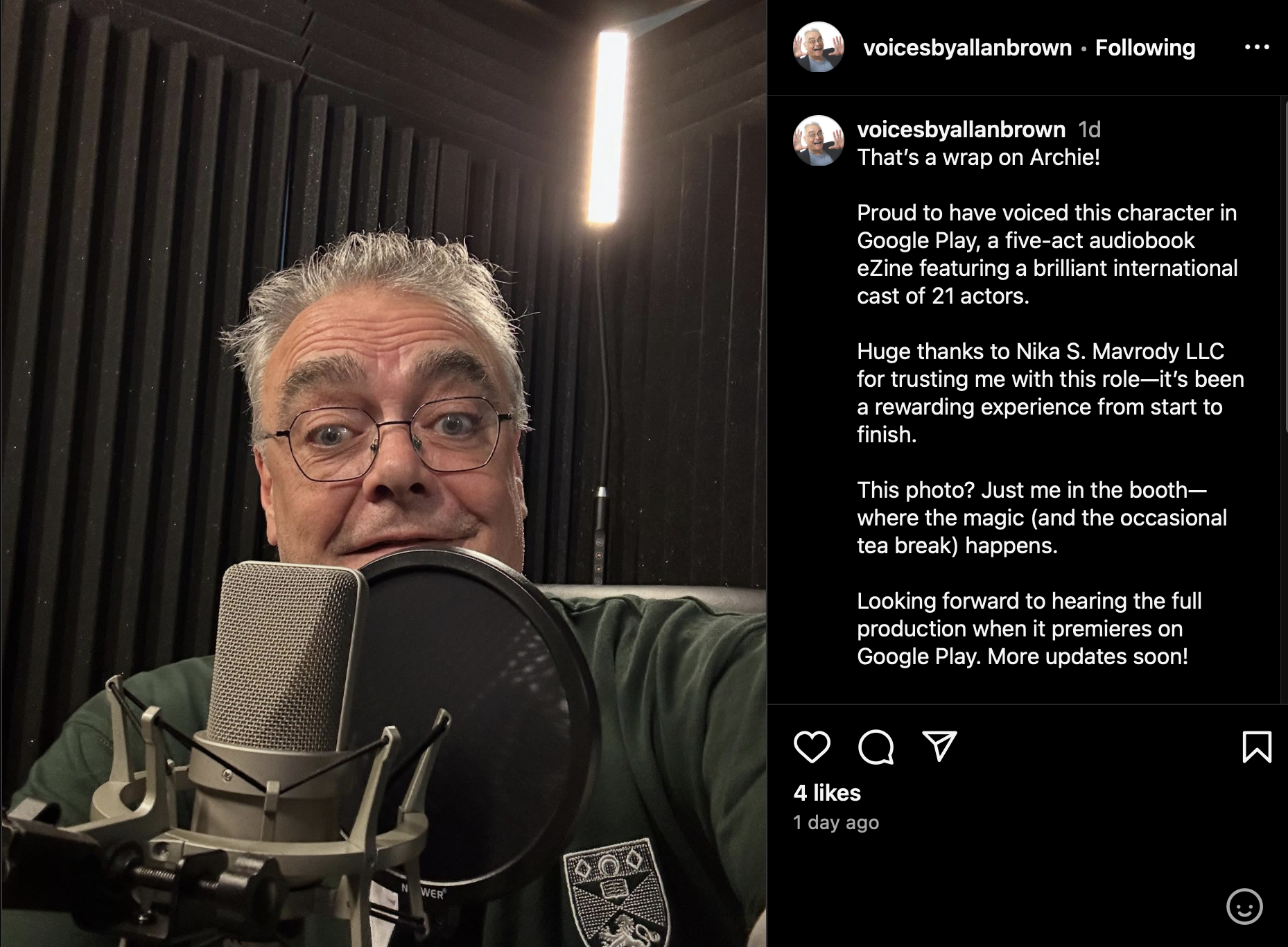The height and width of the screenshot is (947, 1288).
Task: Click caption profile avatar thumbnail
Action: coord(819,141)
